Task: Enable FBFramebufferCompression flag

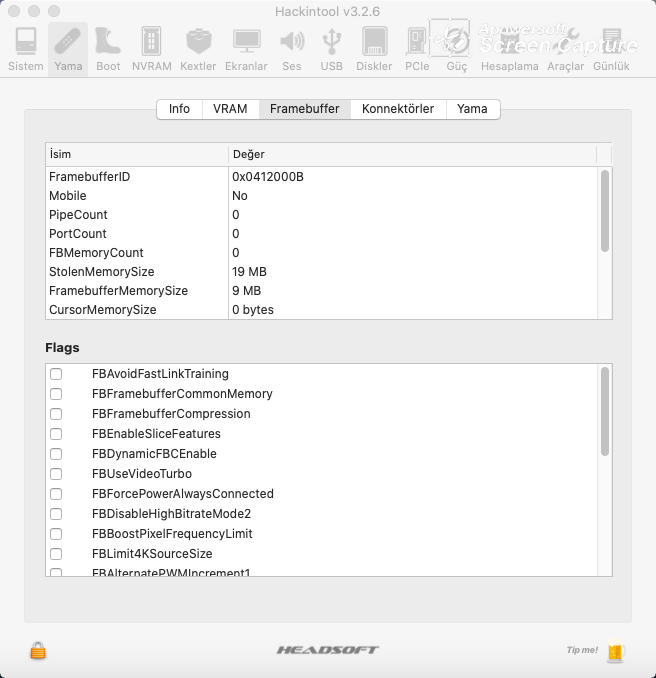Action: pyautogui.click(x=56, y=414)
